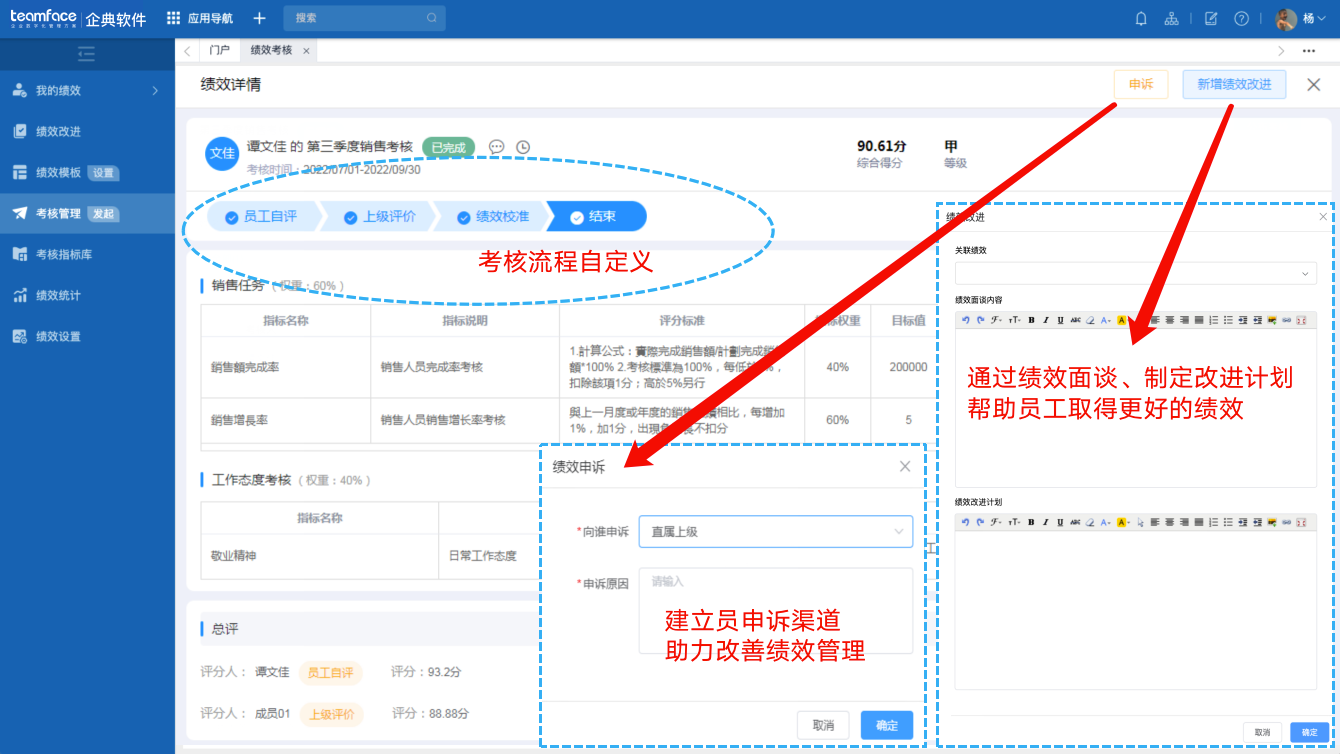Open the 向谁申诉 dropdown
1340x754 pixels.
[775, 531]
